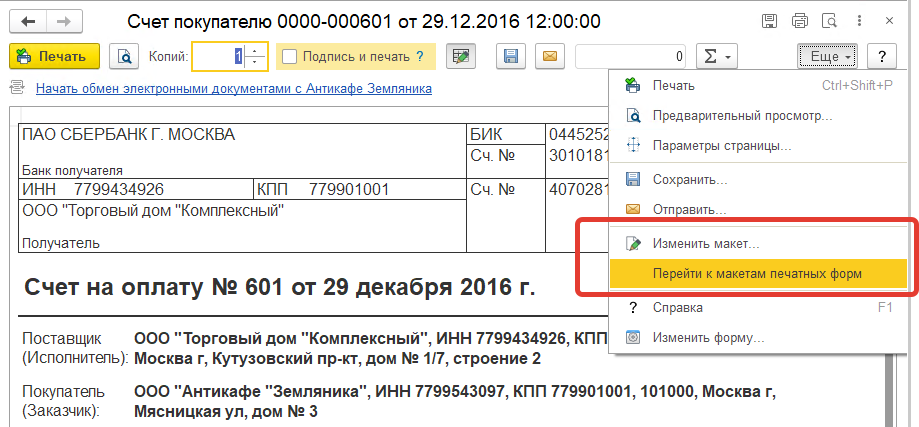Decrease copies with down stepper arrow
919x427 pixels.
pos(255,63)
